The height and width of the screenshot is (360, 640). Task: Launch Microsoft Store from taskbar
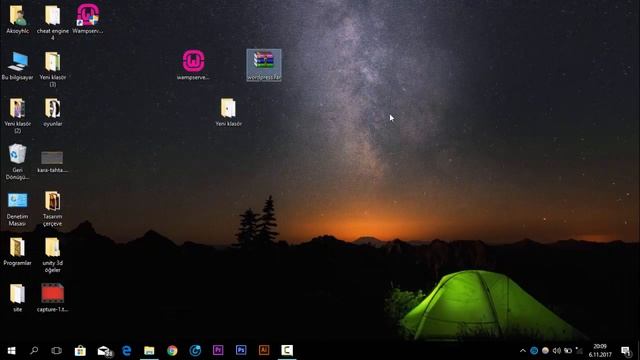[x=80, y=351]
